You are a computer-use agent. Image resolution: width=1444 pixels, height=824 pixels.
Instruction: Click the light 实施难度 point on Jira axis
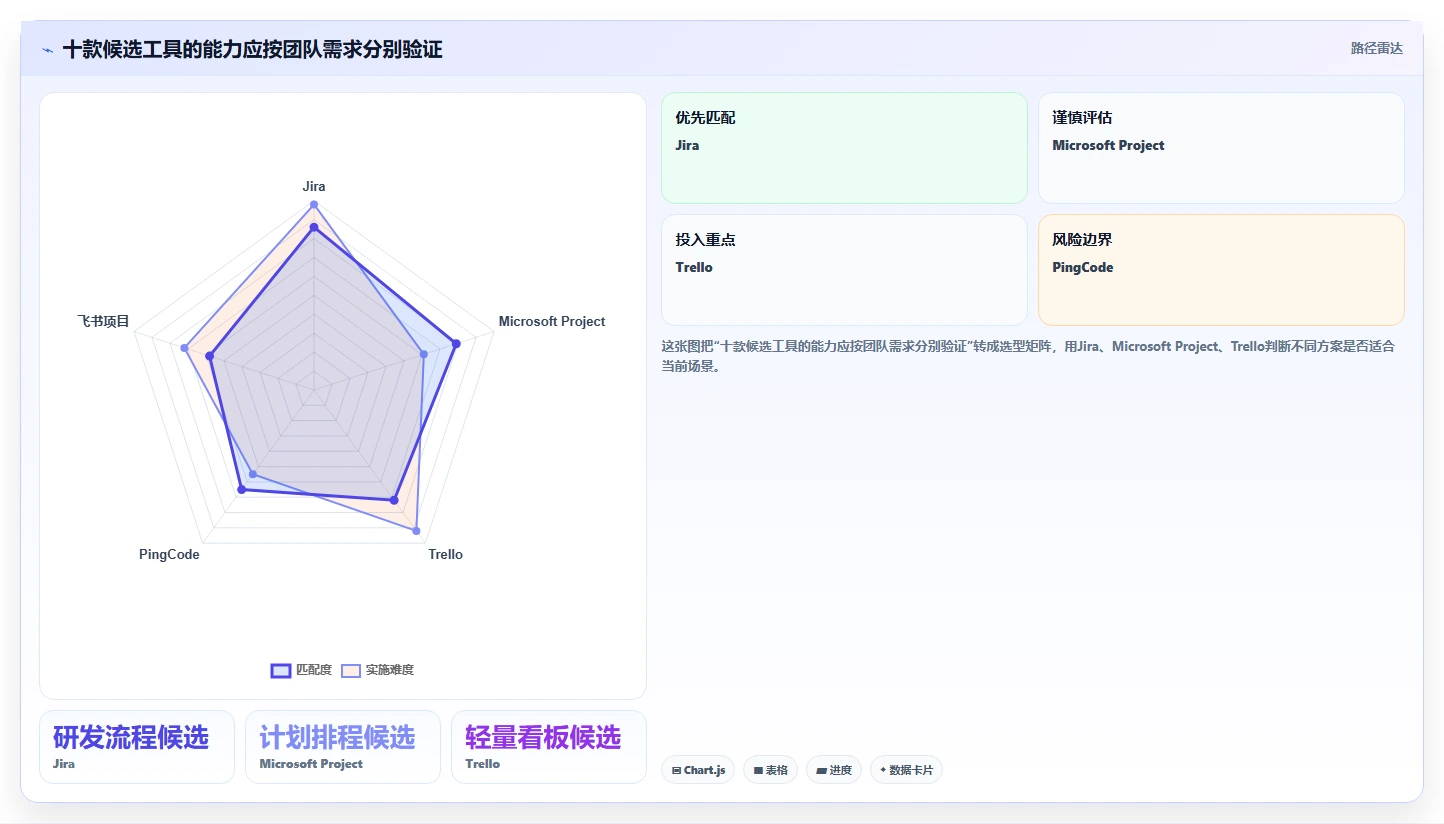click(x=314, y=205)
